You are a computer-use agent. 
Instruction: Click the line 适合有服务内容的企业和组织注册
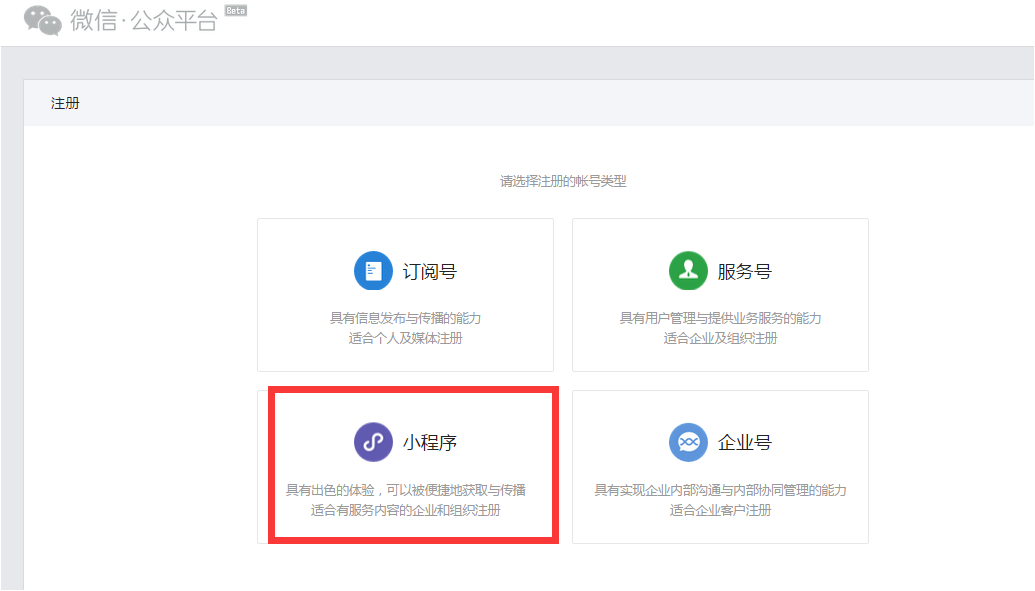click(405, 510)
